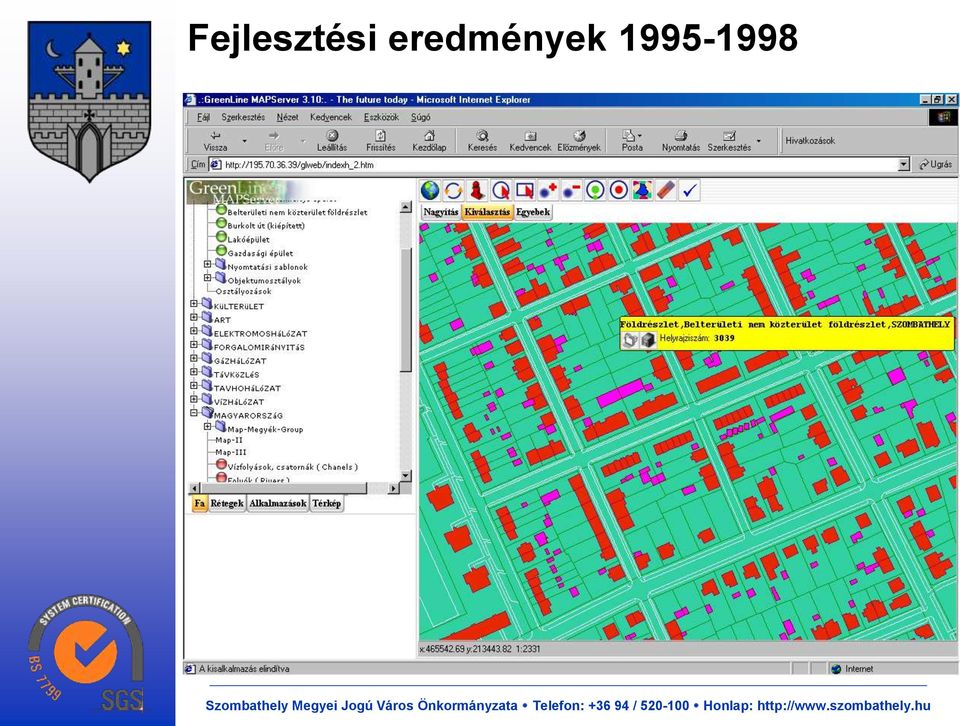This screenshot has height=726, width=960.
Task: Click the colorful polygon selection tool
Action: click(642, 190)
